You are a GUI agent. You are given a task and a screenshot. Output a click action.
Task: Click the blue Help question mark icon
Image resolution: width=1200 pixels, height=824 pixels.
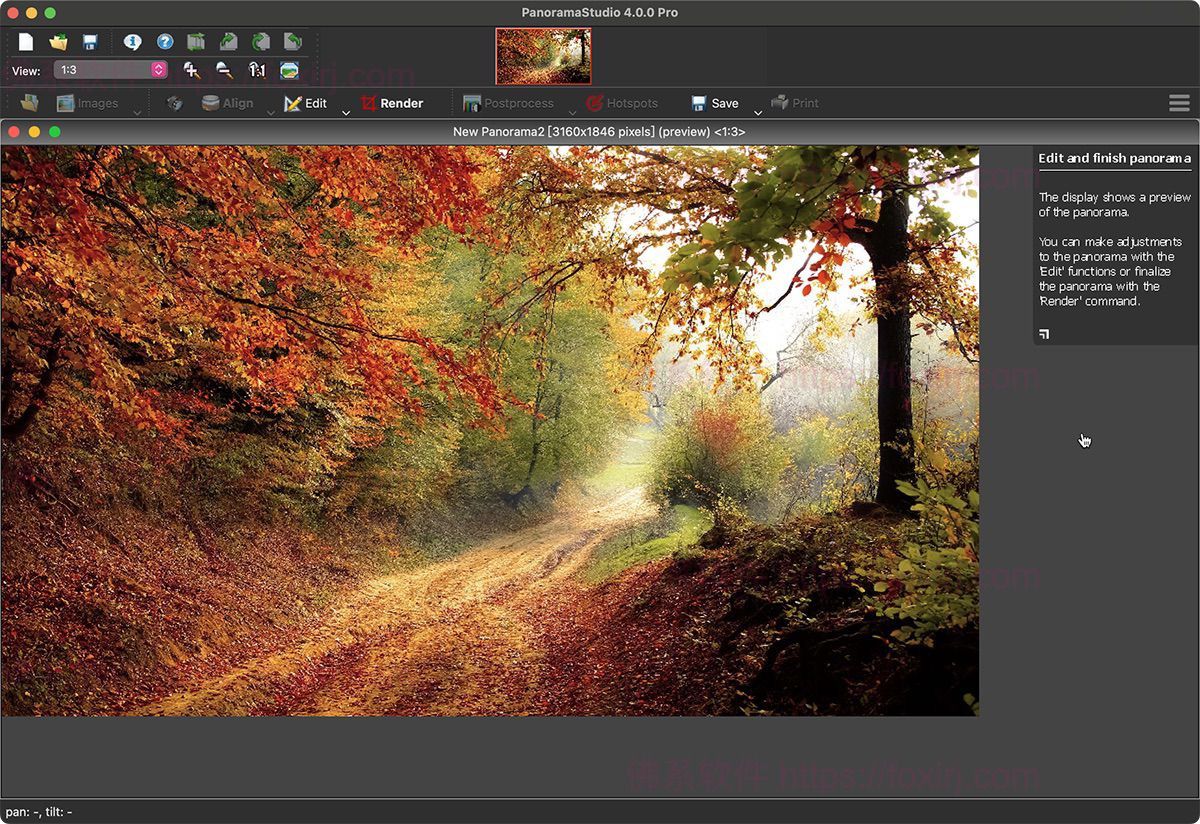165,42
